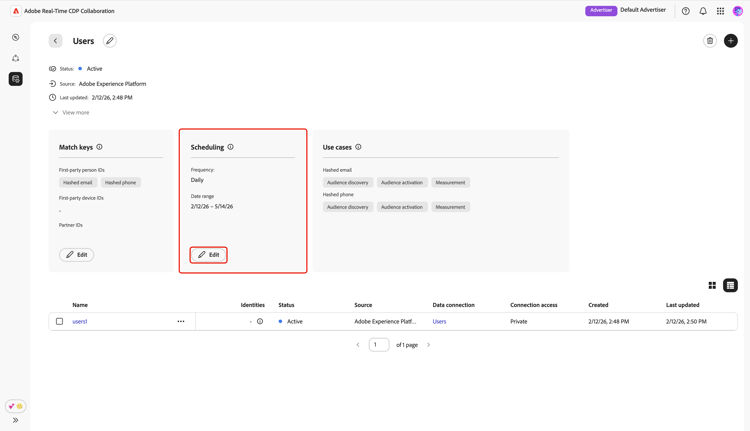Expand the sidebar with double chevron
This screenshot has height=431, width=750.
(x=16, y=420)
